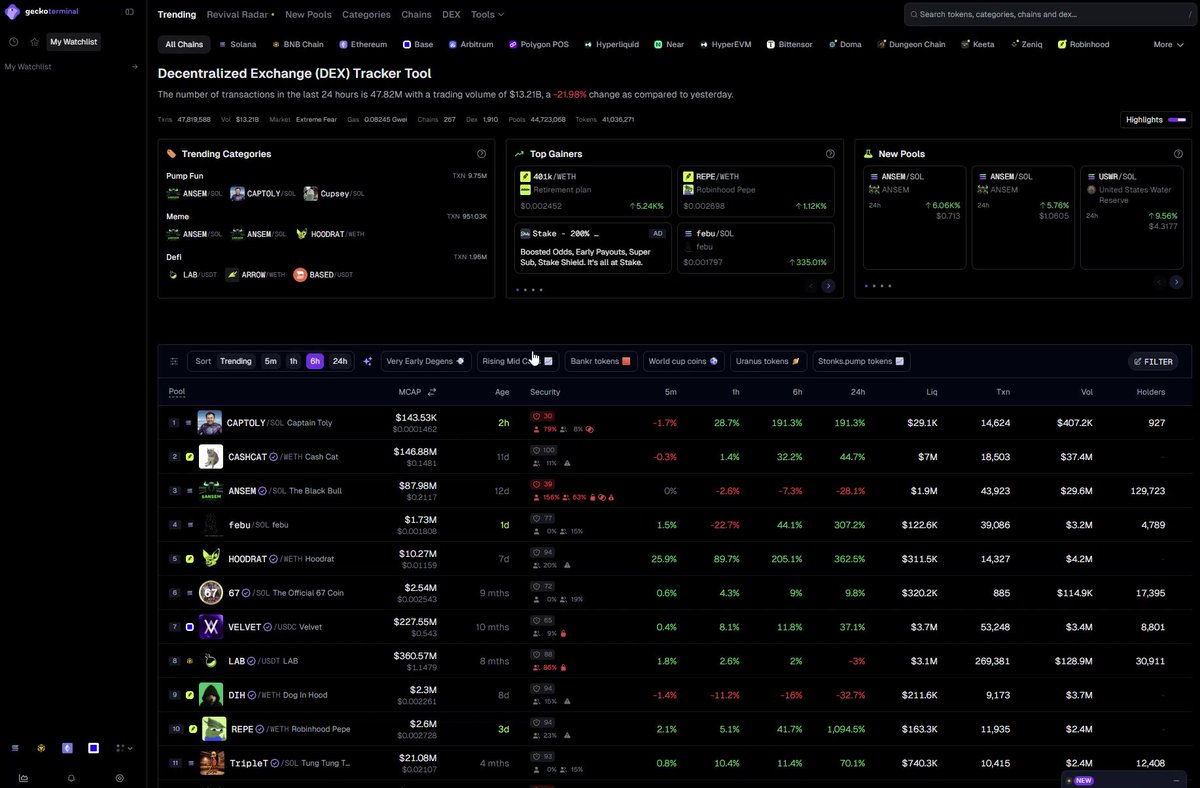The image size is (1200, 788).
Task: Switch sort timeframe to 1h
Action: [293, 361]
